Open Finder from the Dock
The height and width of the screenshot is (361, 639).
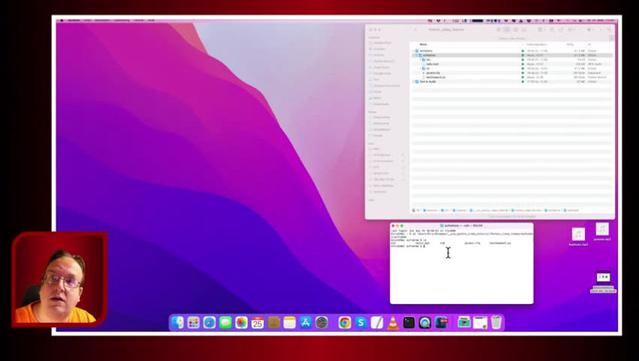click(x=177, y=323)
